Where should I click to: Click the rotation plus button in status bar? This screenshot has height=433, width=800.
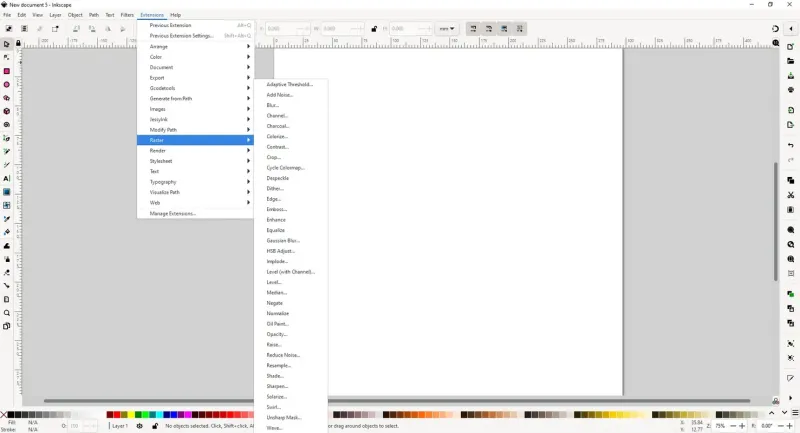pos(789,426)
